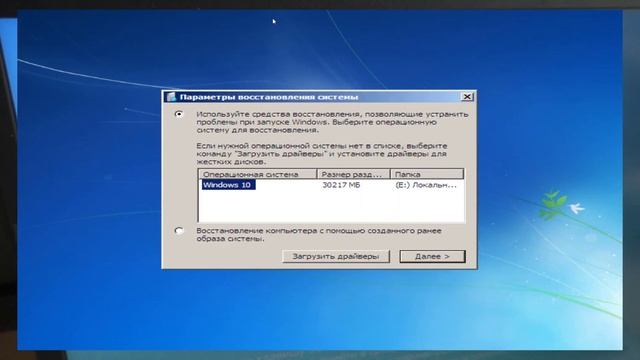This screenshot has width=640, height=360.
Task: Close the Параметры восстановления системы dialog
Action: coord(467,97)
